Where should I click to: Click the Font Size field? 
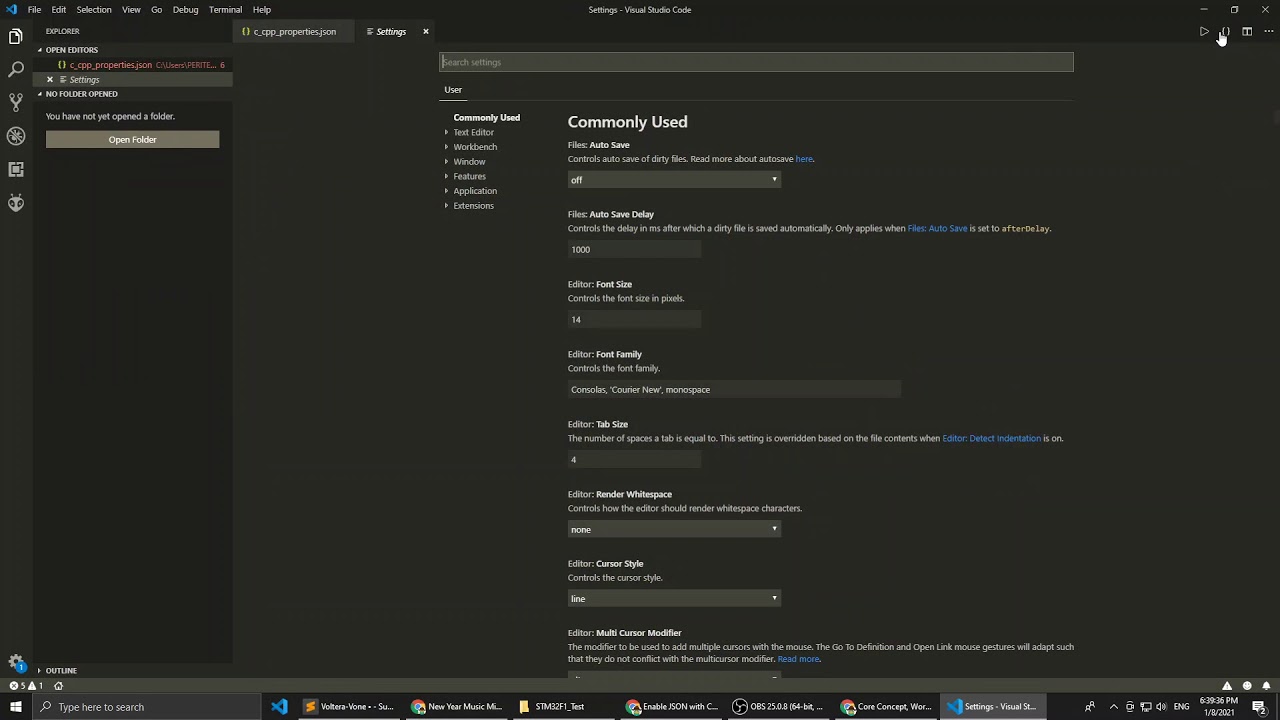coord(634,320)
